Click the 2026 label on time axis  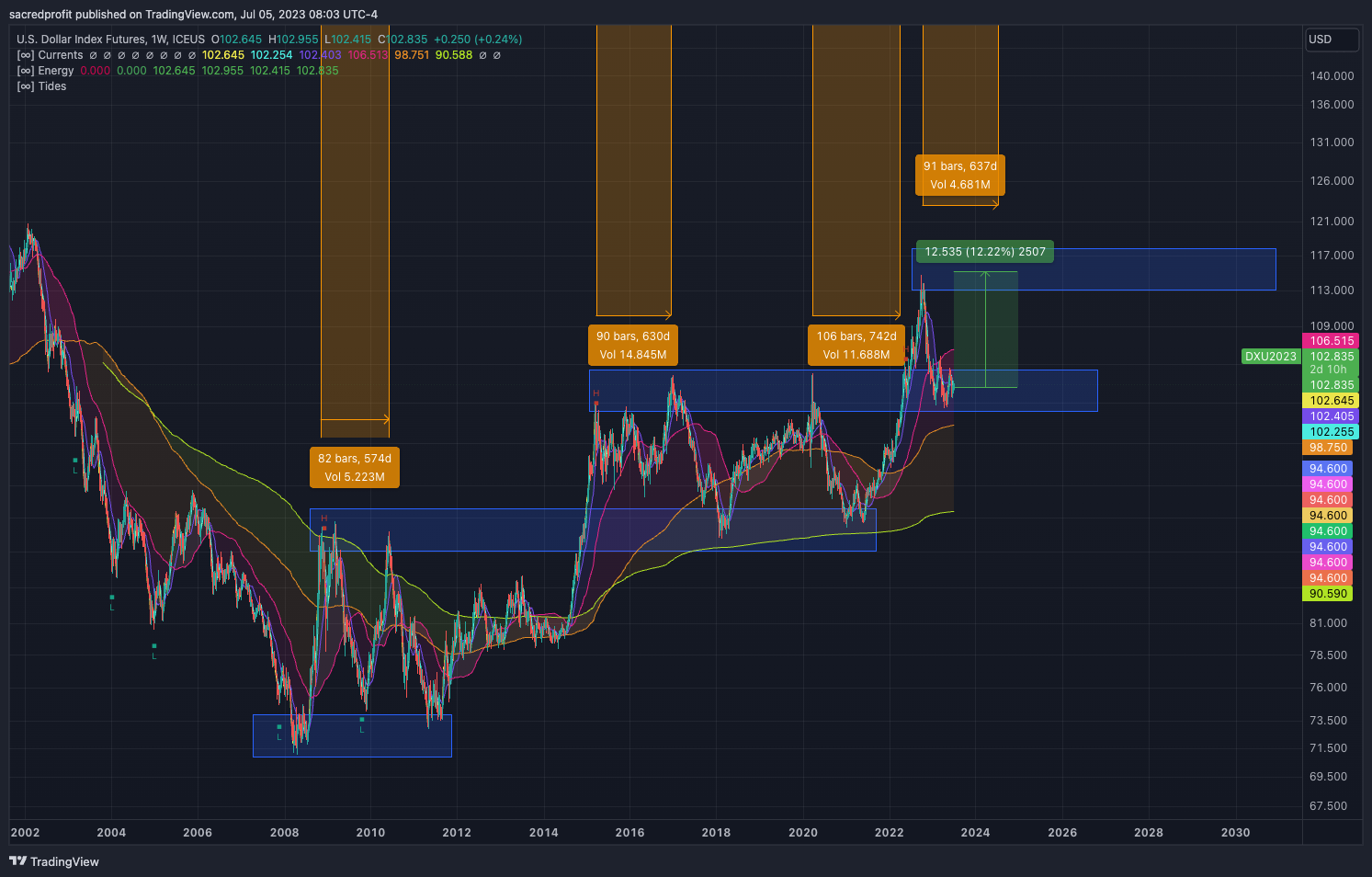pyautogui.click(x=1062, y=833)
